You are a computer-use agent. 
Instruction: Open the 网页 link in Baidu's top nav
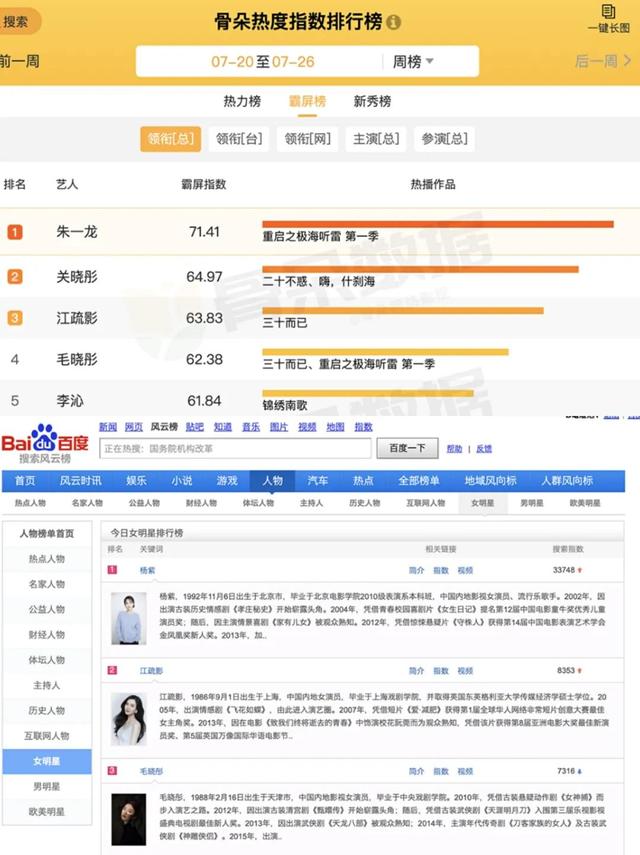(134, 427)
